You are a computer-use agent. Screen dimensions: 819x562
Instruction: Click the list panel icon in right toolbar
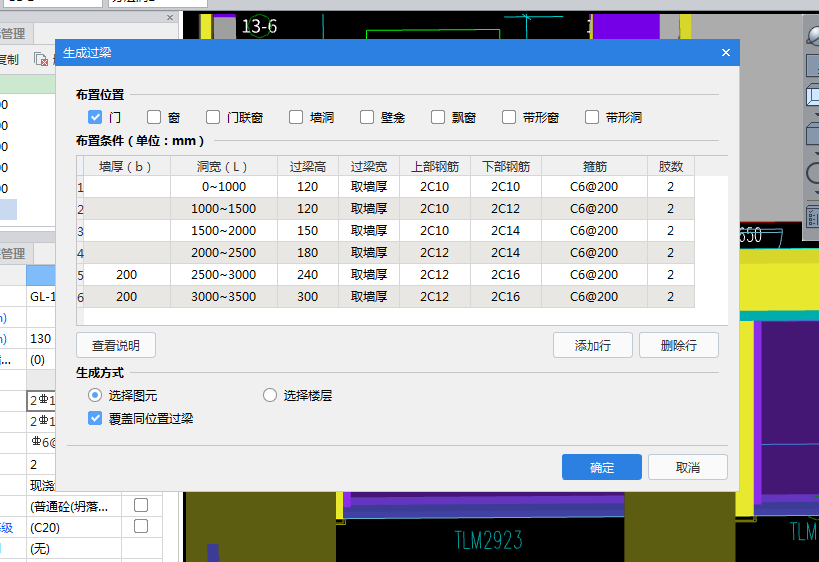click(813, 216)
